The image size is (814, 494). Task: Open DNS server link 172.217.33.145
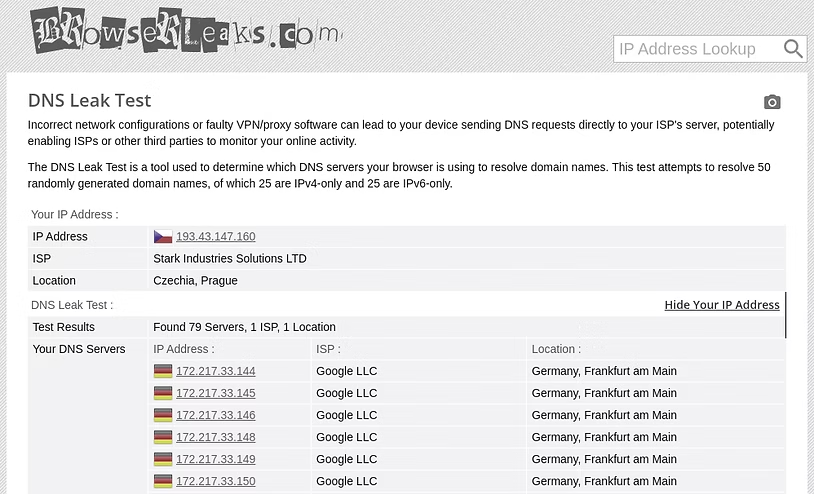click(x=215, y=393)
